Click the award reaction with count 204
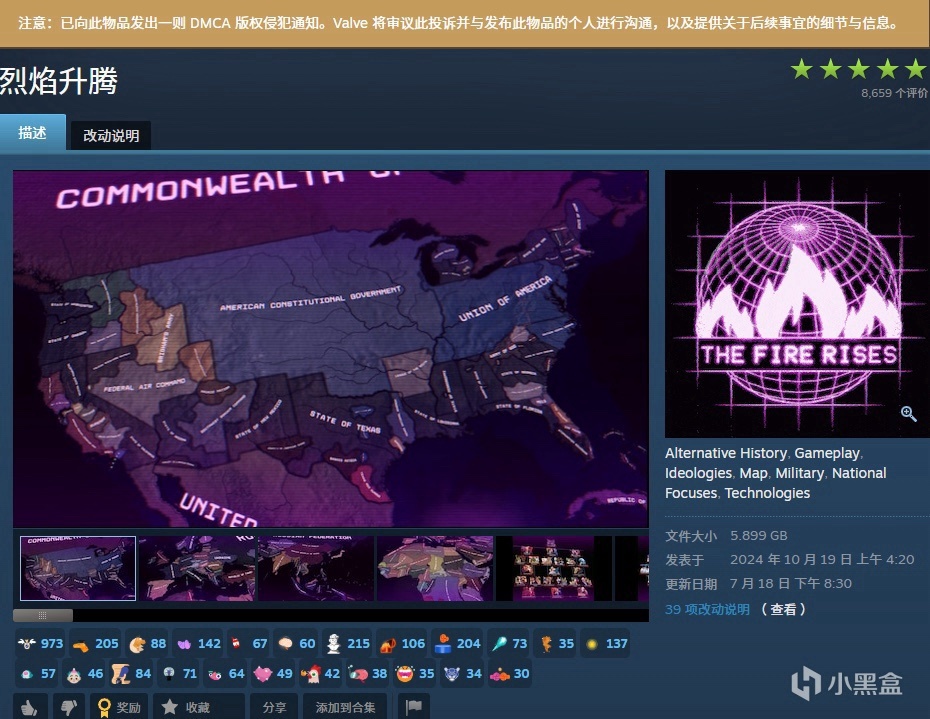This screenshot has height=719, width=930. click(x=457, y=644)
